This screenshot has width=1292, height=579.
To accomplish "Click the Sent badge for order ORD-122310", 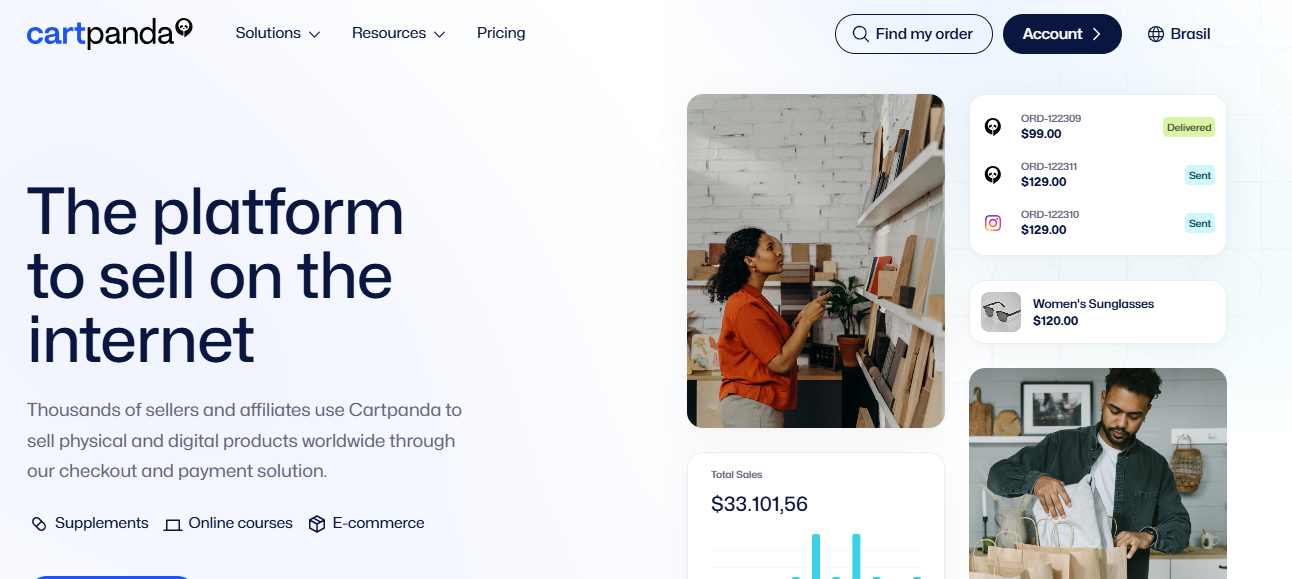I will (x=1200, y=223).
